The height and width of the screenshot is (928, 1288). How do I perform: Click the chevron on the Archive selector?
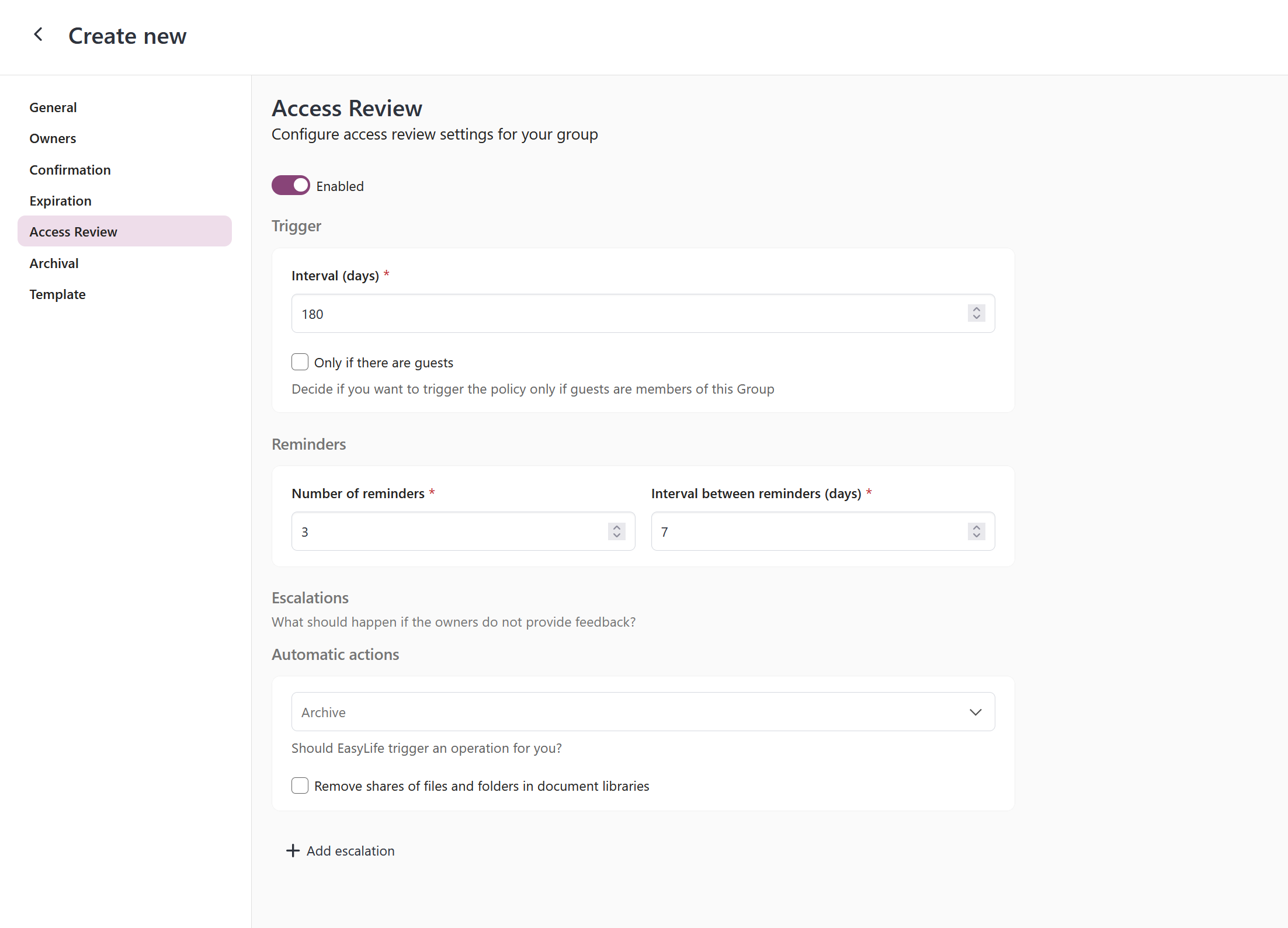[974, 712]
